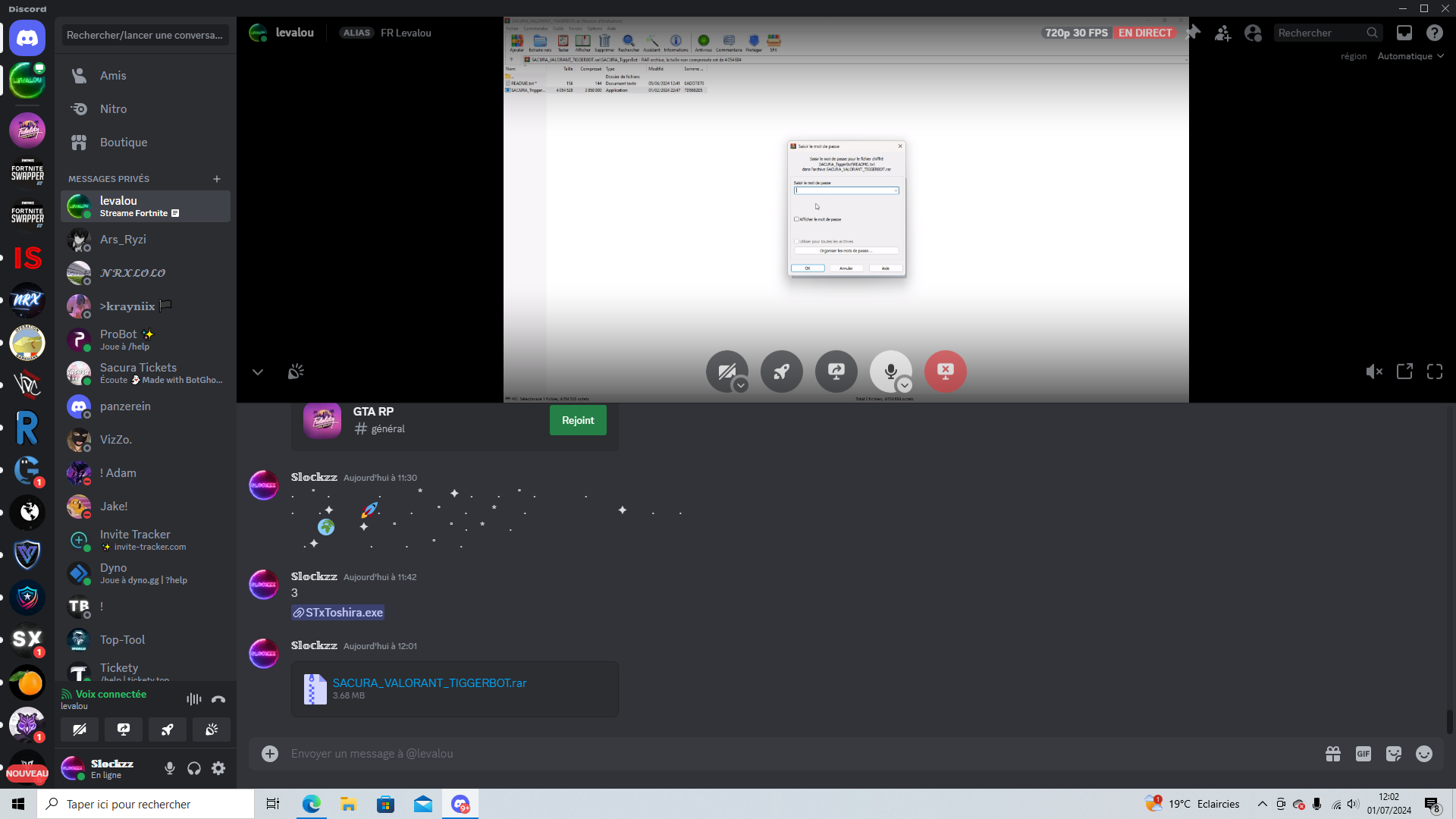Open the Sacura Tickets conversation
The height and width of the screenshot is (819, 1456).
(x=146, y=373)
